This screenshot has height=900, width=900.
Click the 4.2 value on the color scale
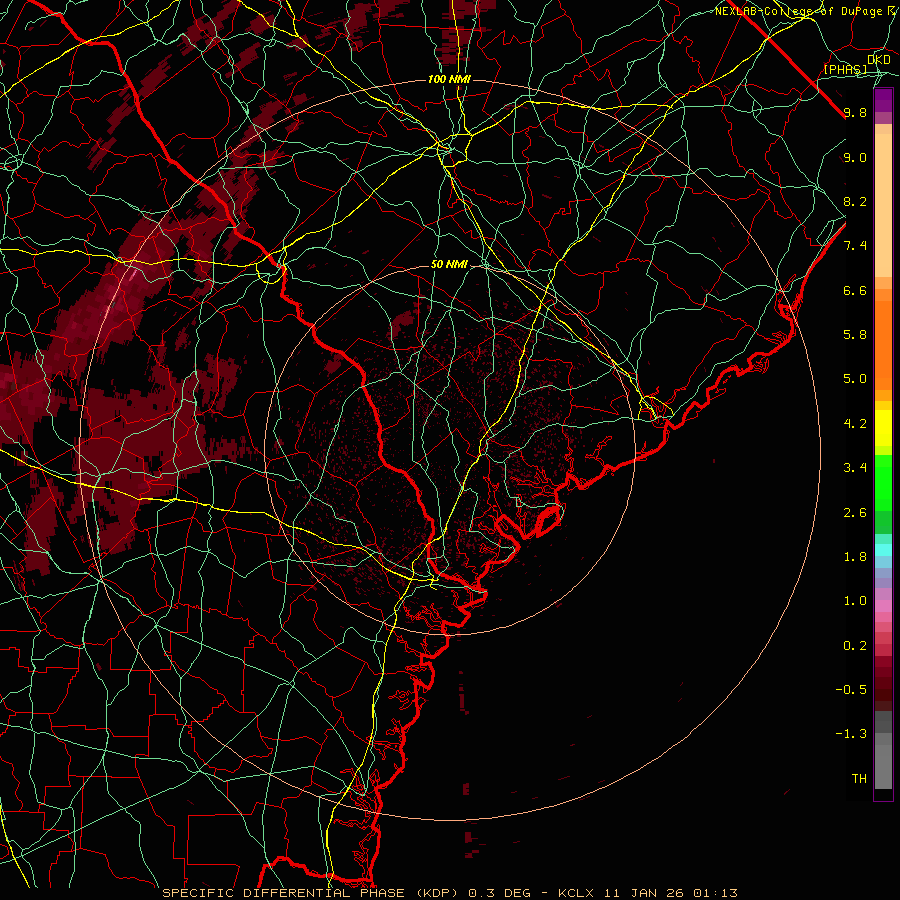(x=855, y=424)
